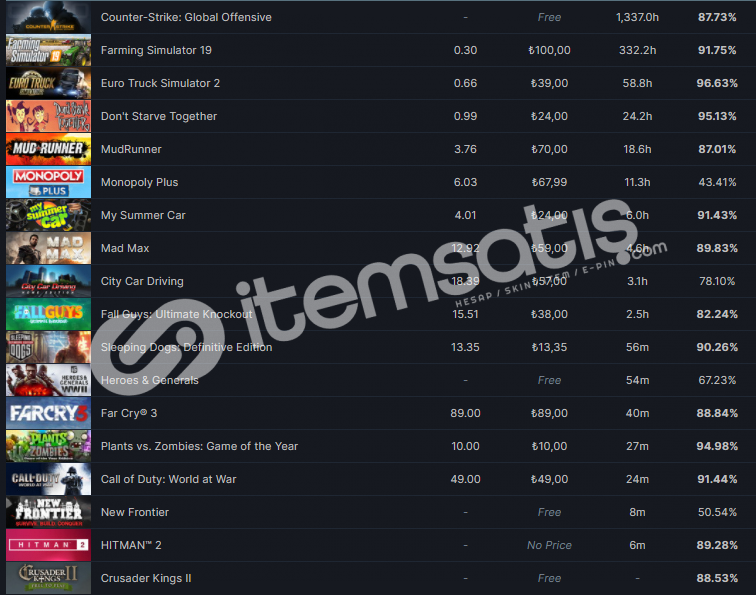
Task: Open the New Frontier game title
Action: (135, 512)
